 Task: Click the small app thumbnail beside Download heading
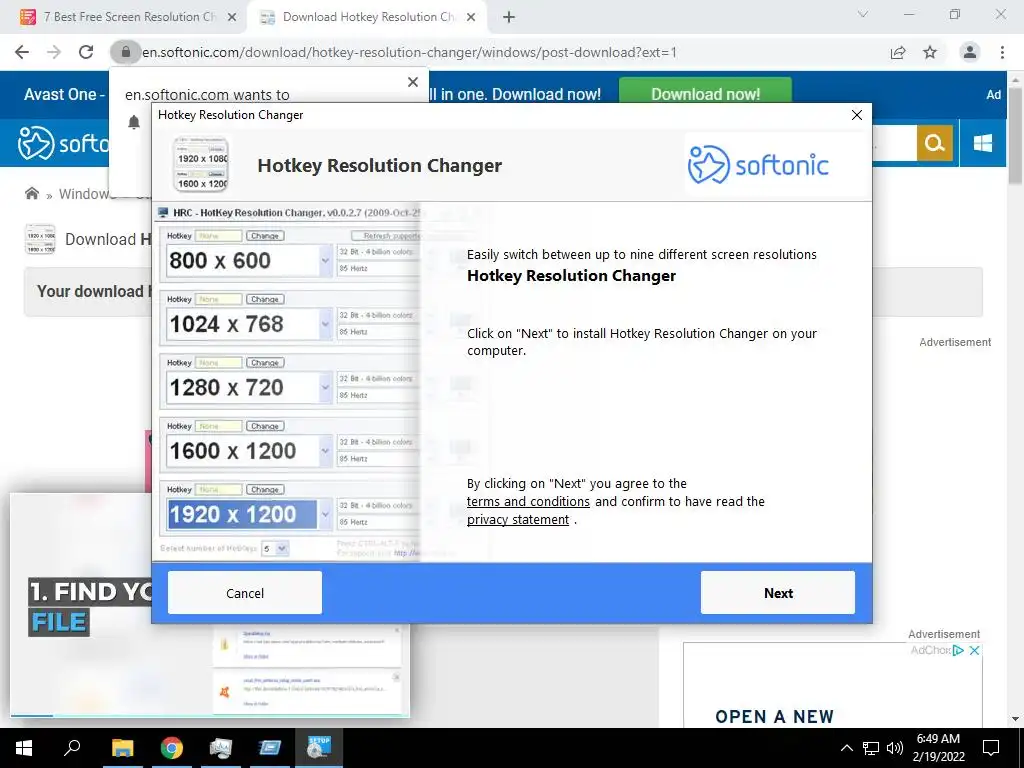click(40, 239)
